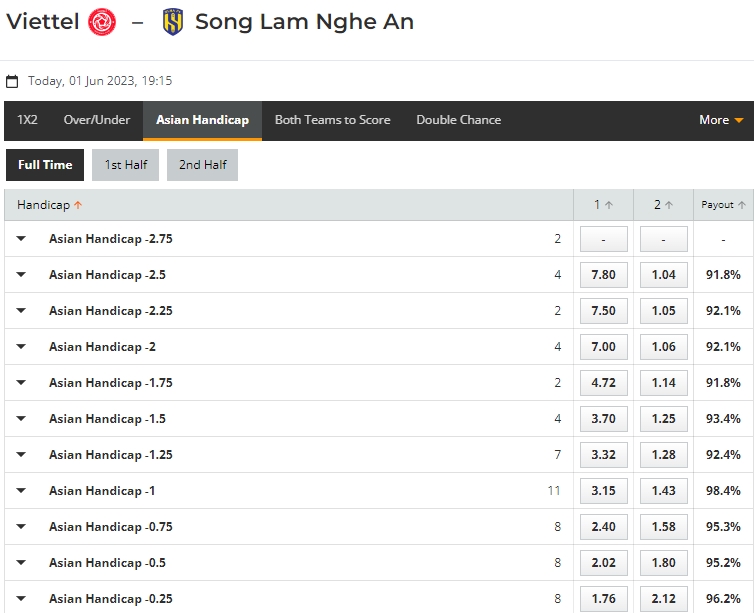Click the Viettel red team logo
The width and height of the screenshot is (754, 613).
click(102, 22)
